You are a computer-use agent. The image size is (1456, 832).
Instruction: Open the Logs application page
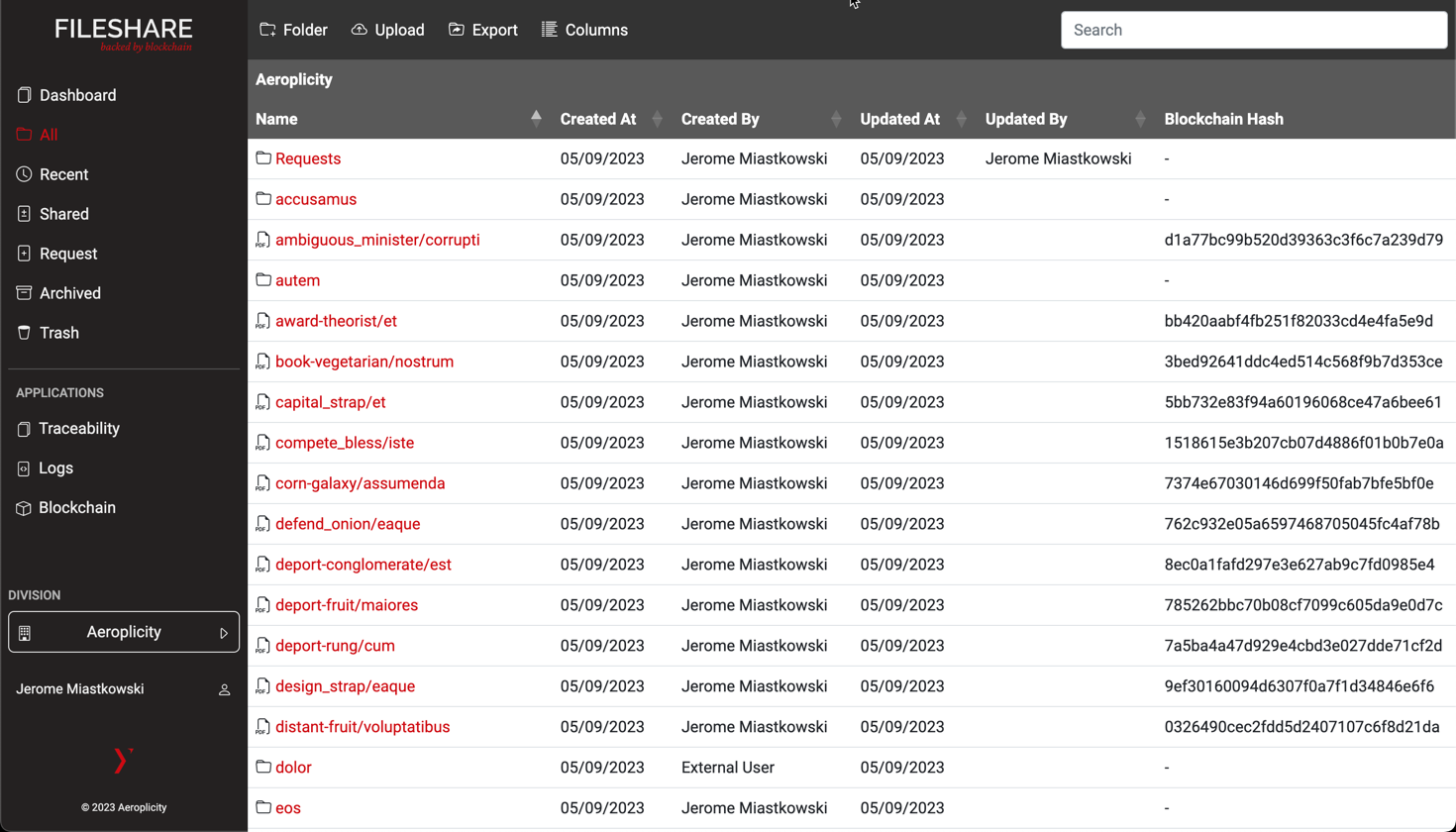pyautogui.click(x=55, y=468)
